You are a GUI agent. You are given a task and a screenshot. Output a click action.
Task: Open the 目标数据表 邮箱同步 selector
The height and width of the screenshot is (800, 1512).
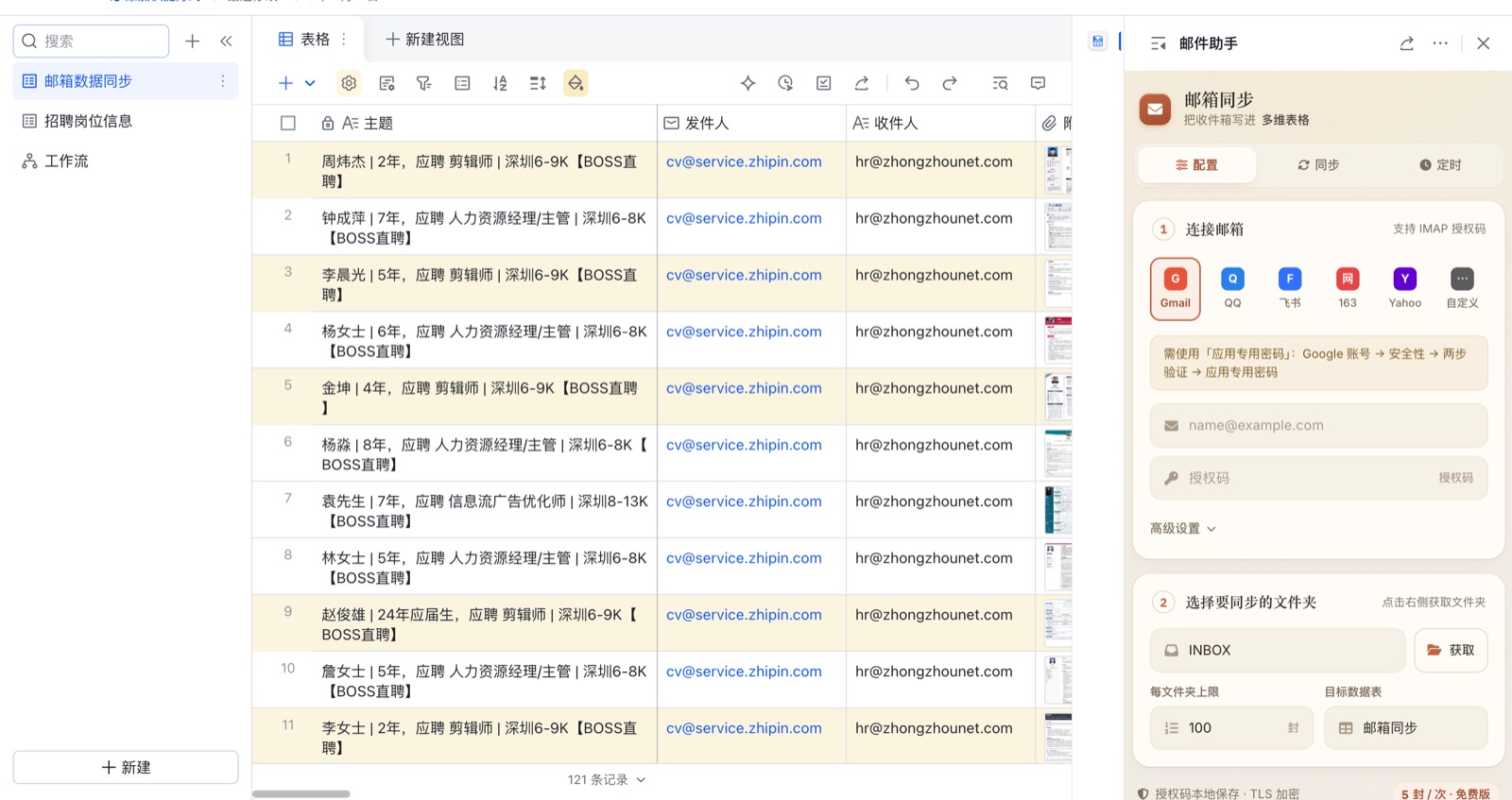pos(1405,728)
